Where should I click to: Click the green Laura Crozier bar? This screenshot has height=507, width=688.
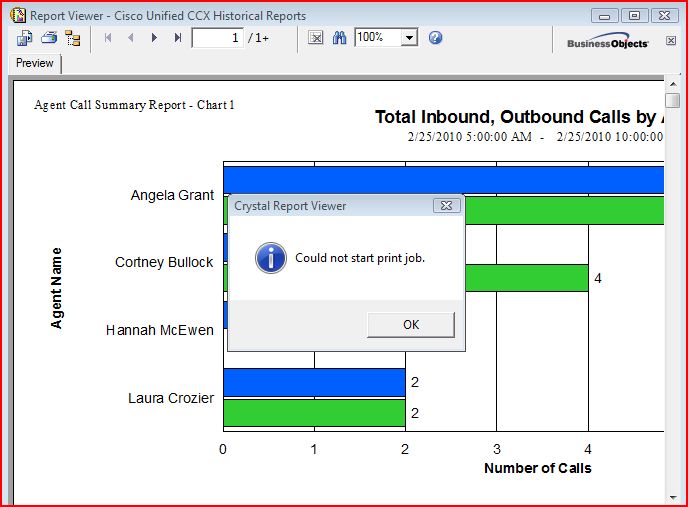pos(314,413)
